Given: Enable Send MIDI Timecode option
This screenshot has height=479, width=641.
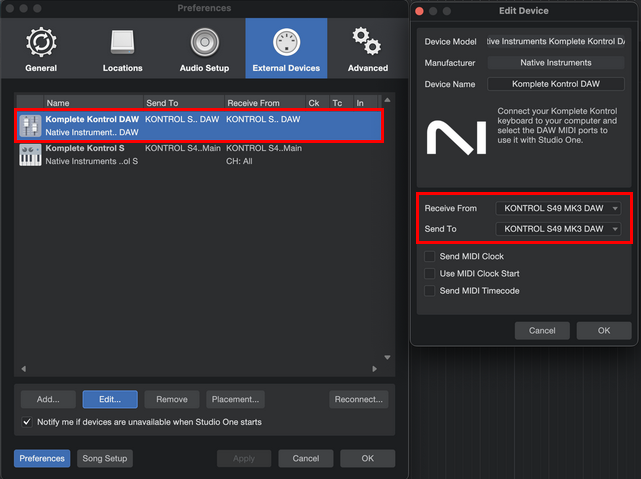Looking at the screenshot, I should [x=430, y=291].
